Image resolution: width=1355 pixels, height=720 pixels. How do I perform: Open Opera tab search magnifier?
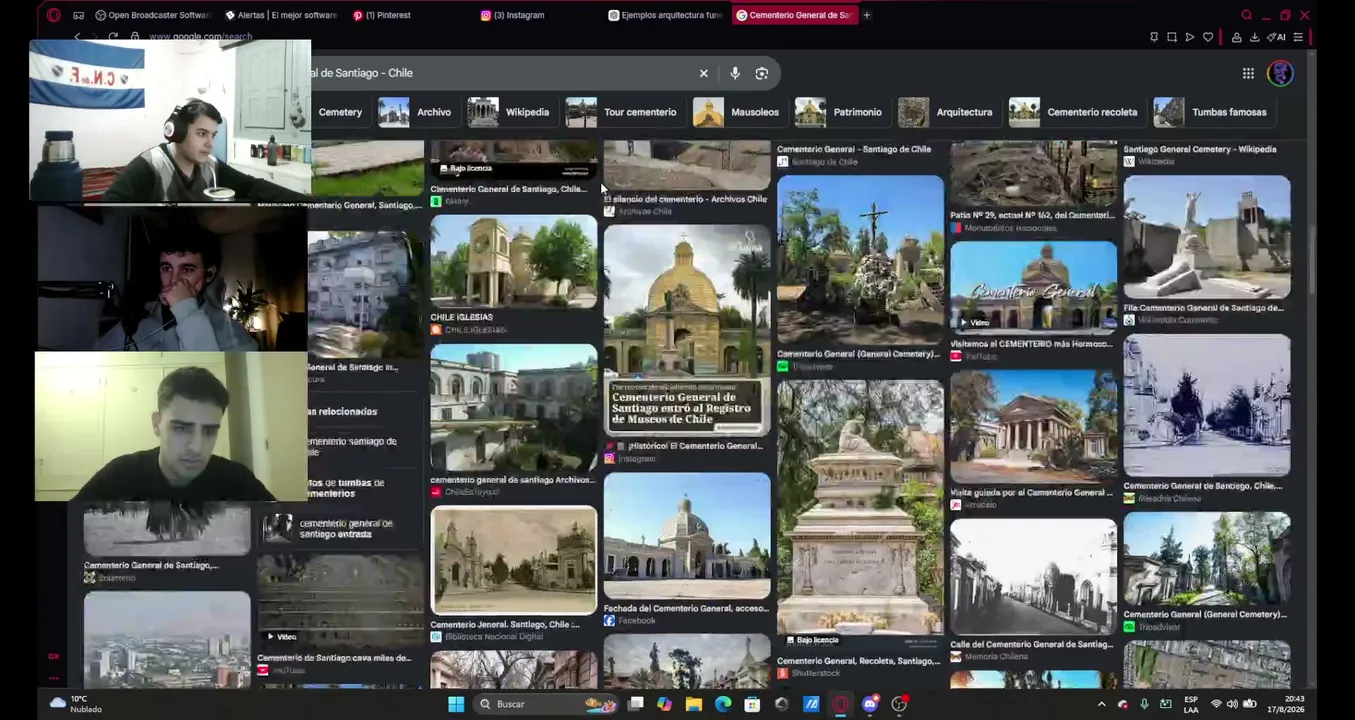pyautogui.click(x=1246, y=15)
